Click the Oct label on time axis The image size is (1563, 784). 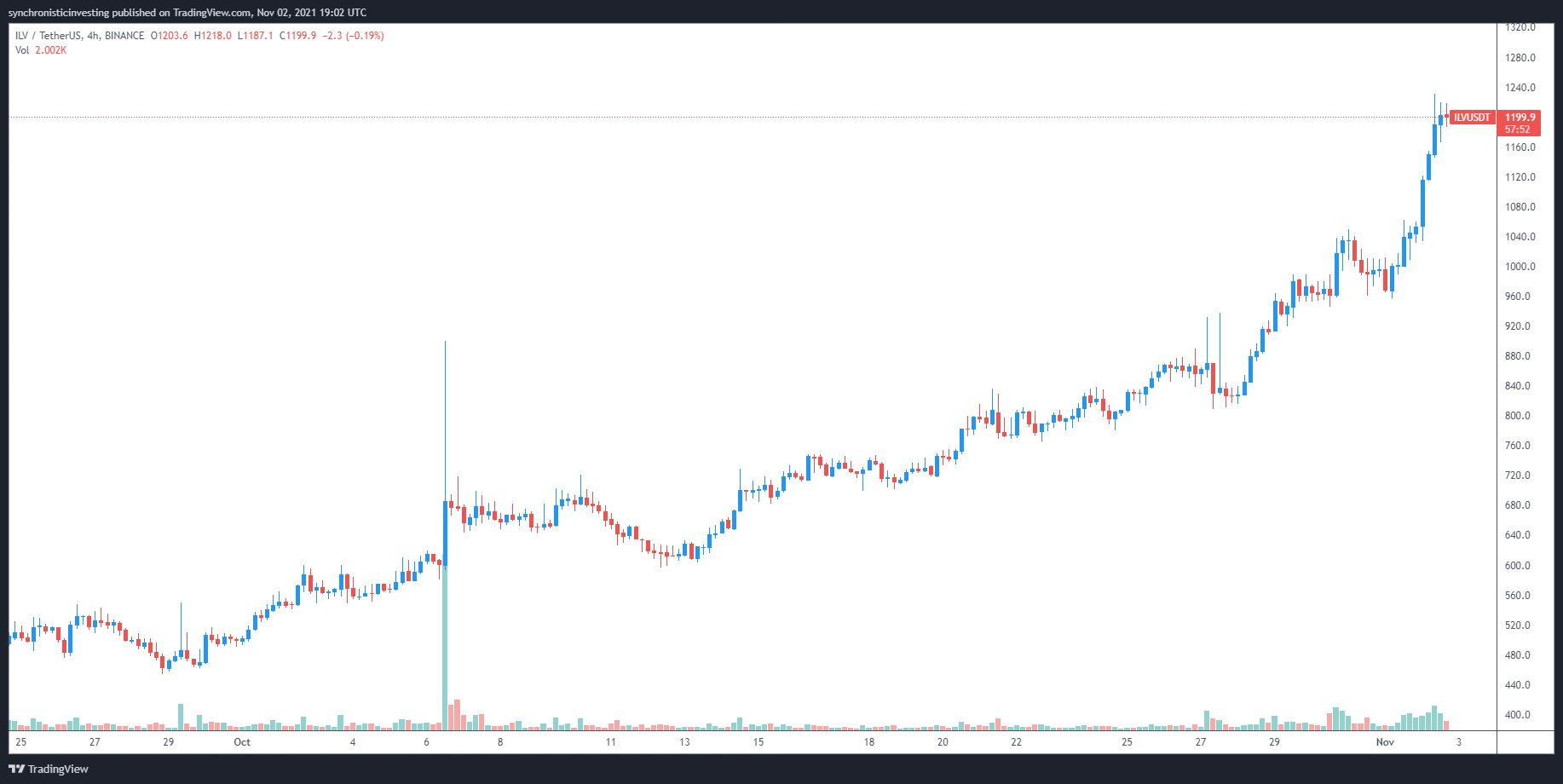pos(242,742)
